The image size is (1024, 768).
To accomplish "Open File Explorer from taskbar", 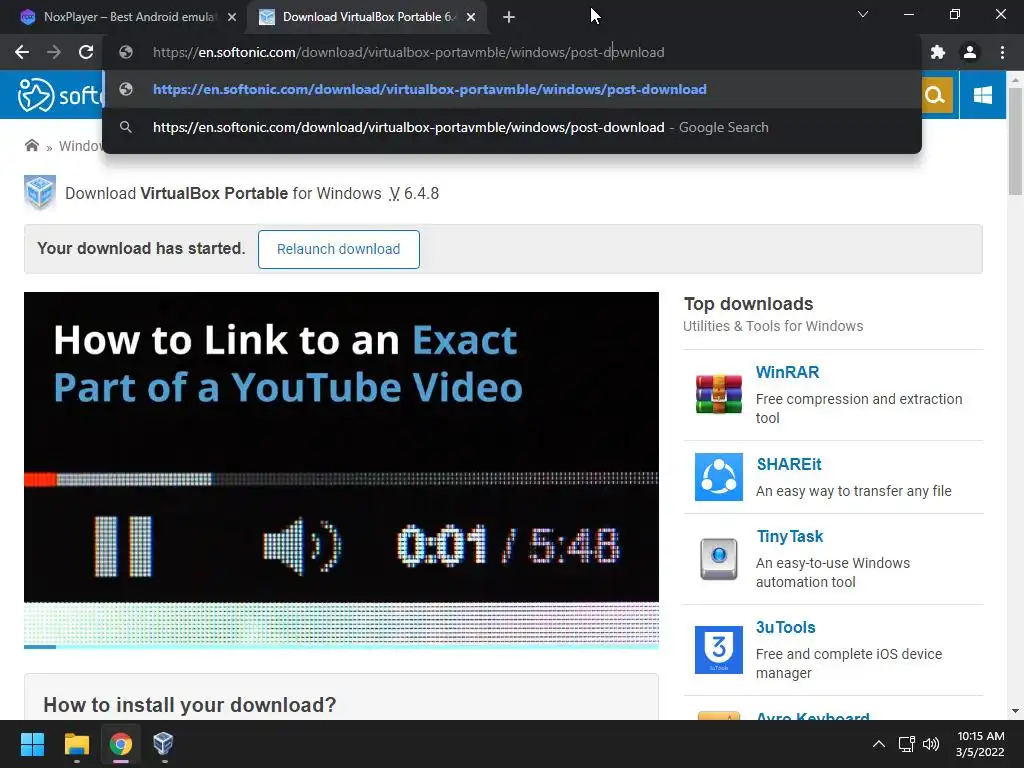I will 76,744.
